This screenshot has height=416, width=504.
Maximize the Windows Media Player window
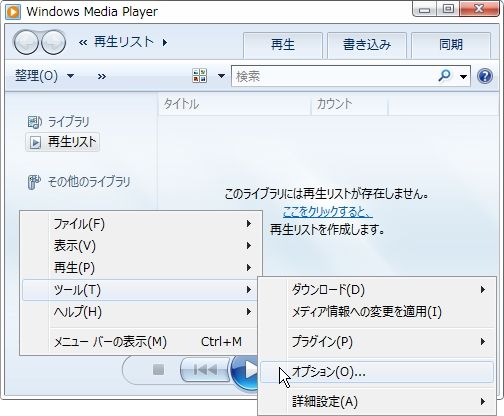click(448, 9)
